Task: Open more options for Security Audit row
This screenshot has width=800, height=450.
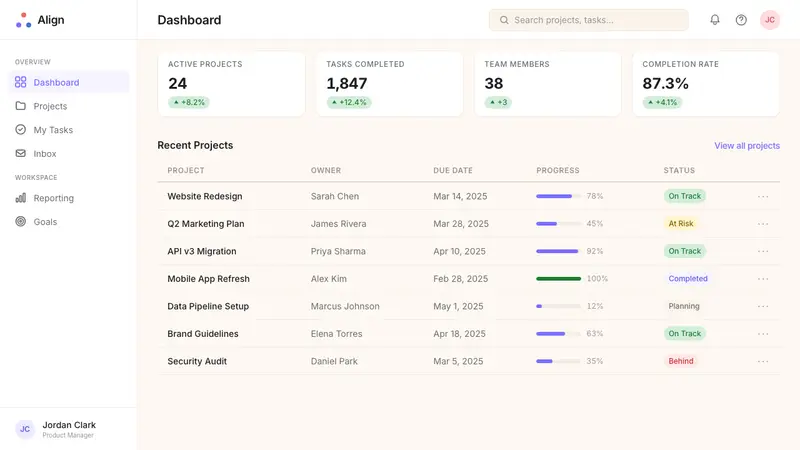Action: (763, 361)
